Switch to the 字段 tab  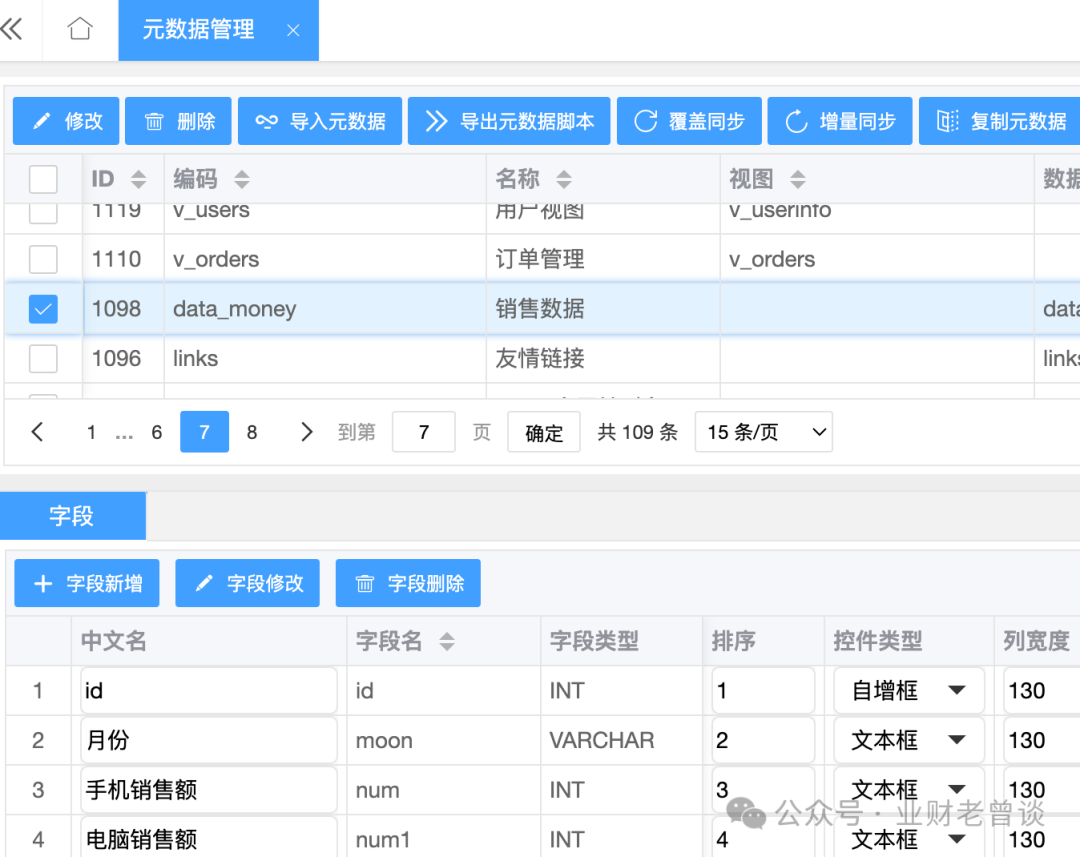pyautogui.click(x=72, y=516)
